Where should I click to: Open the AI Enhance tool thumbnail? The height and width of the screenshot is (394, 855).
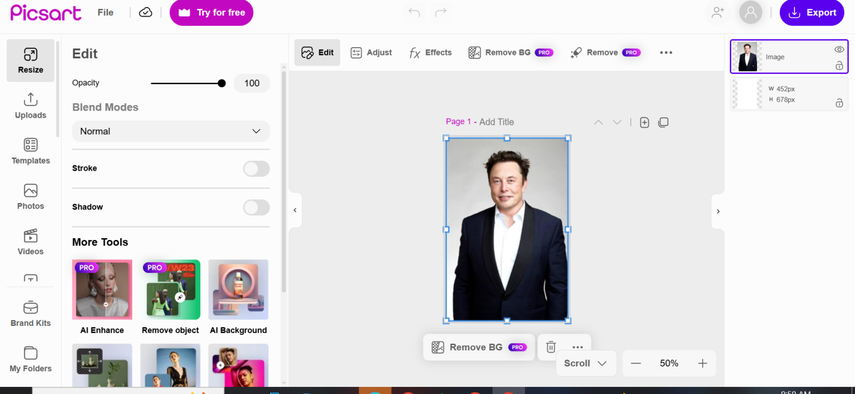pos(102,289)
